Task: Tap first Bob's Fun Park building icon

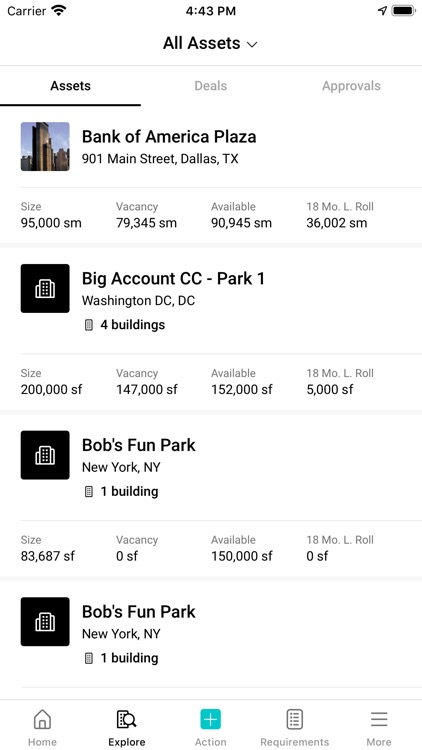Action: [45, 455]
